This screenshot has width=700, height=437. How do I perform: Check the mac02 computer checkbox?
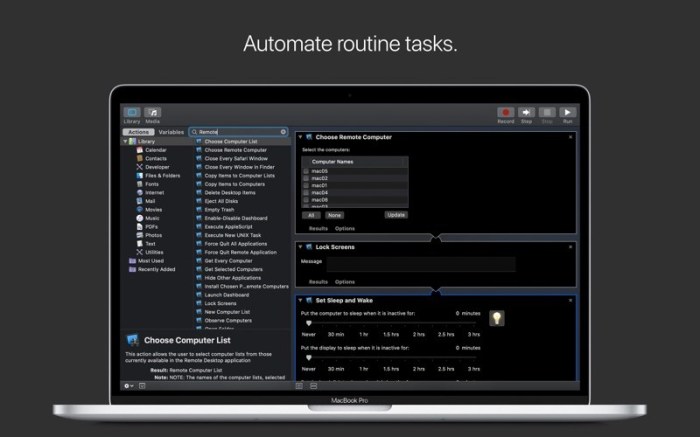point(306,178)
